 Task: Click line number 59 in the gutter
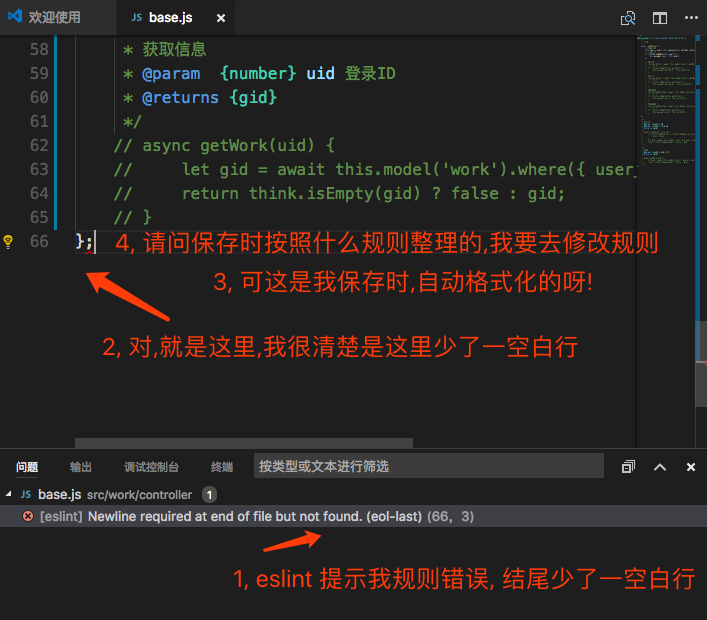pyautogui.click(x=39, y=73)
